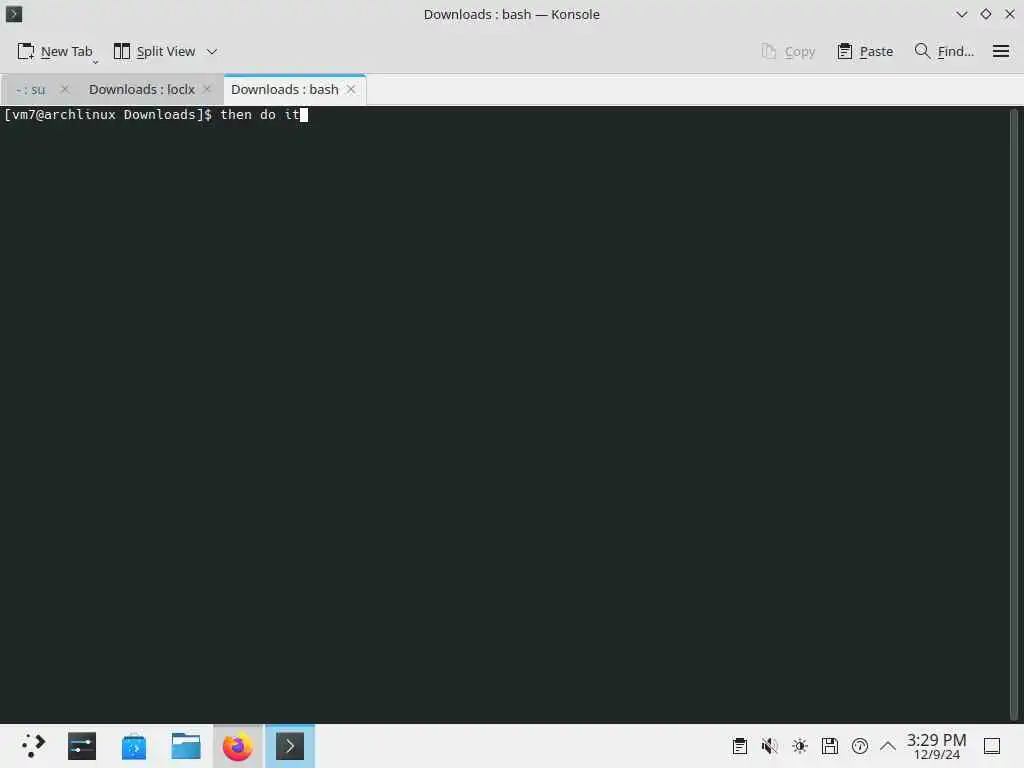Switch to Firefox from taskbar
The height and width of the screenshot is (768, 1024).
(x=238, y=746)
